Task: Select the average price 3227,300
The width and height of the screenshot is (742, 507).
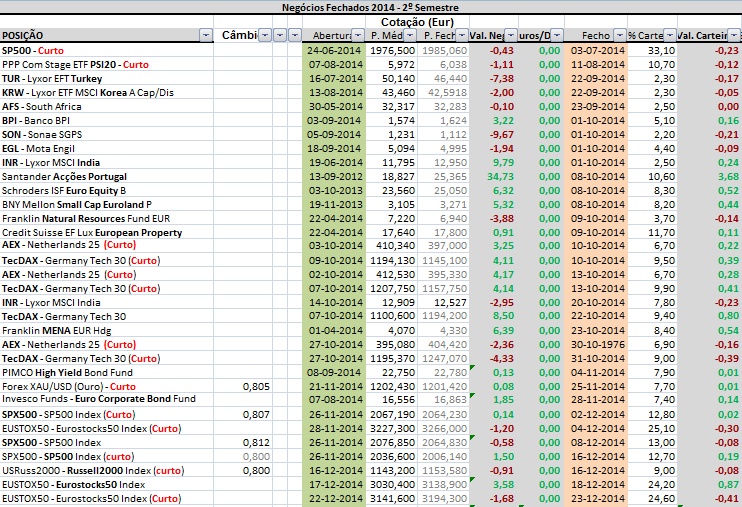Action: tap(391, 429)
